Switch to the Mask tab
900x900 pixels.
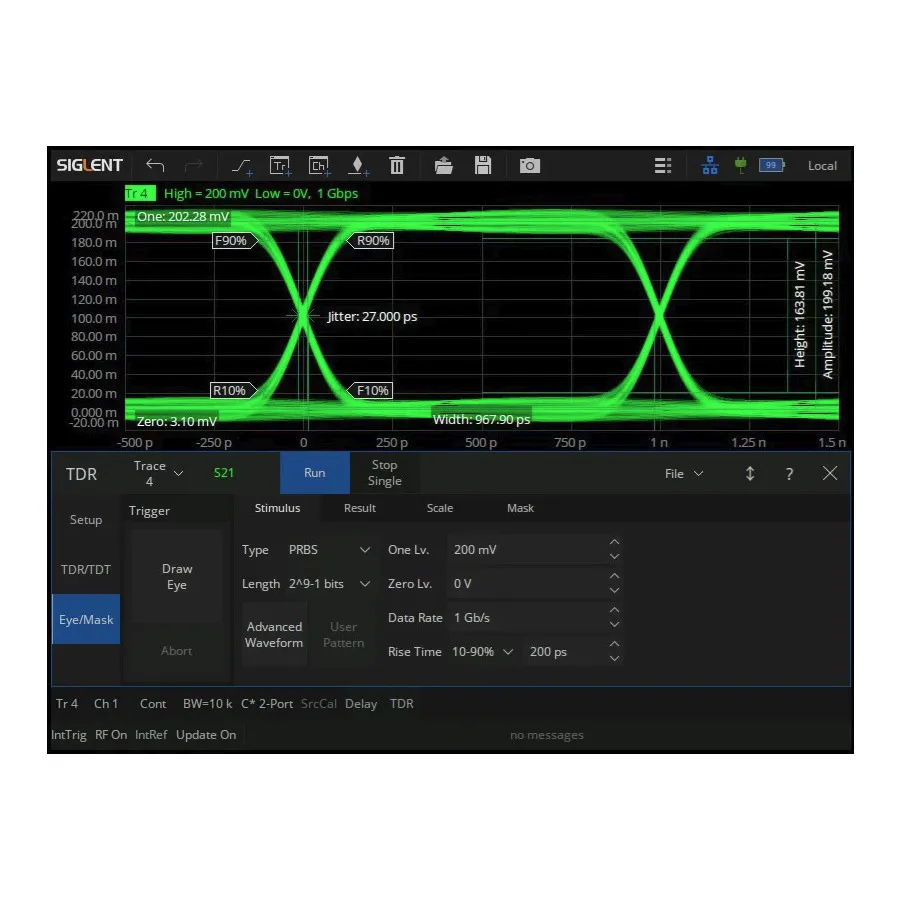coord(520,508)
